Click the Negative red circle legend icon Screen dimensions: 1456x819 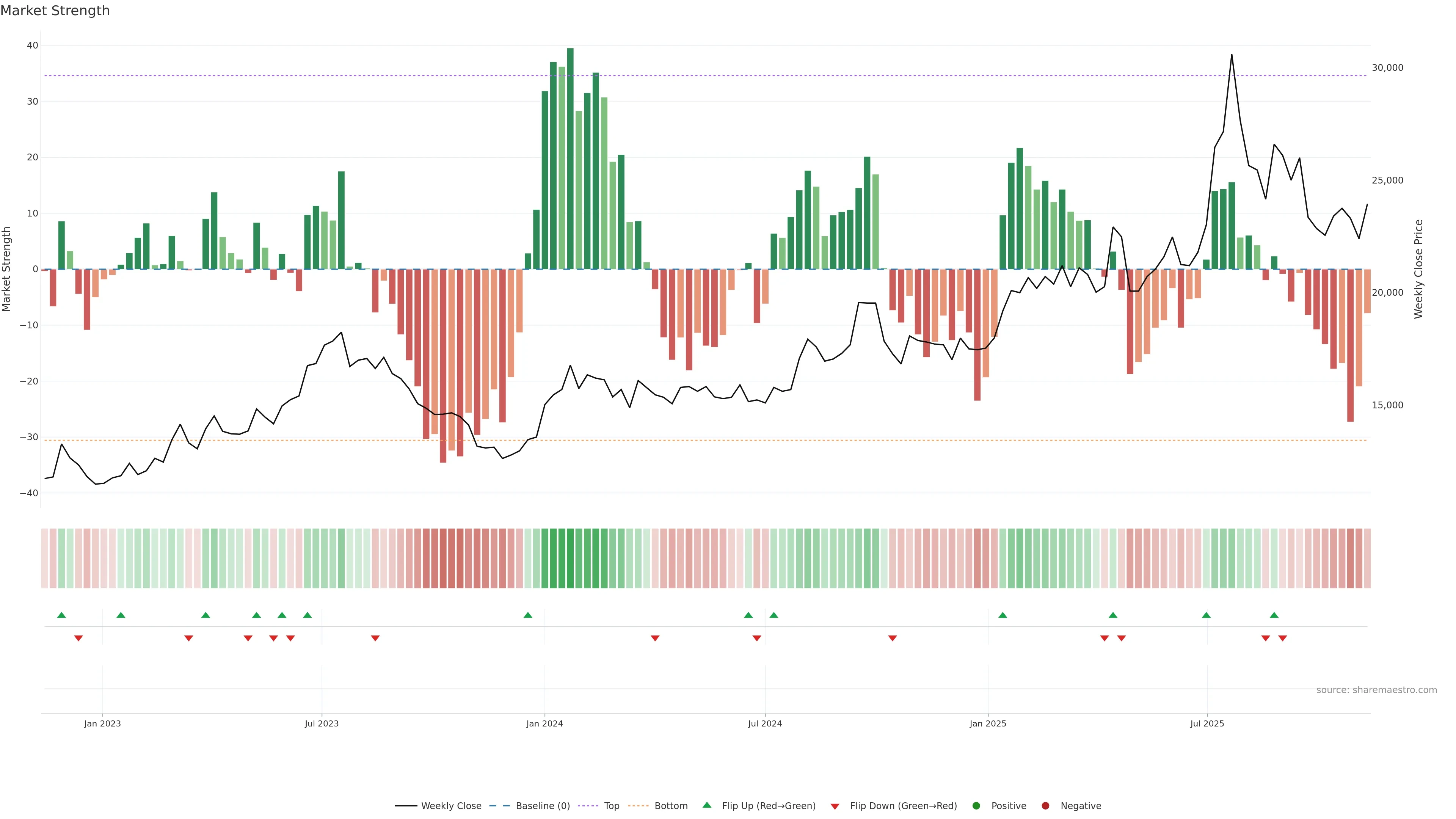(1045, 806)
